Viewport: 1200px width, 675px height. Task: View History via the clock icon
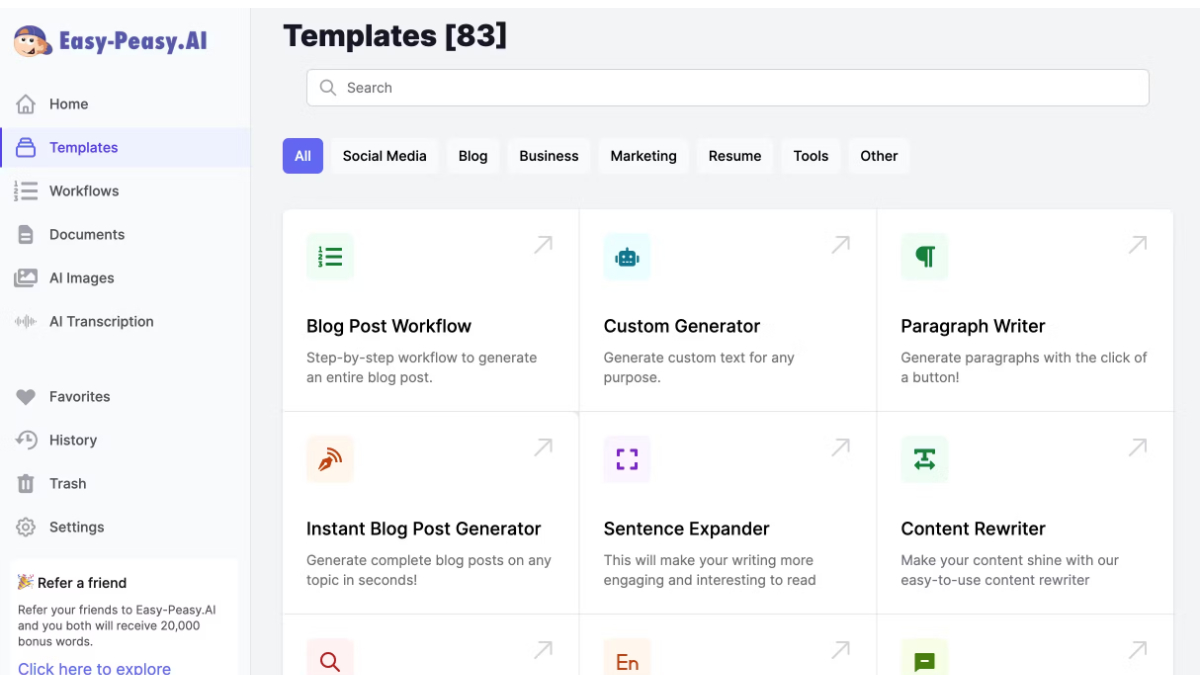26,440
